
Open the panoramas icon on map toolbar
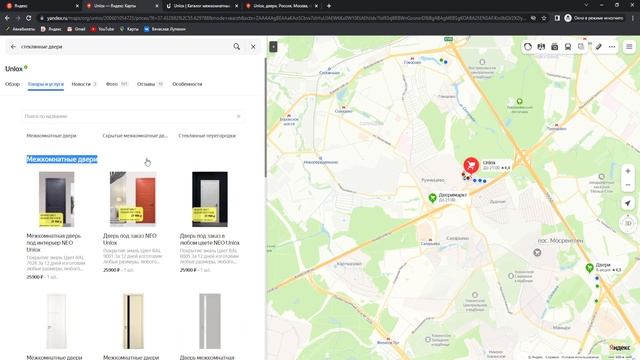pyautogui.click(x=541, y=47)
